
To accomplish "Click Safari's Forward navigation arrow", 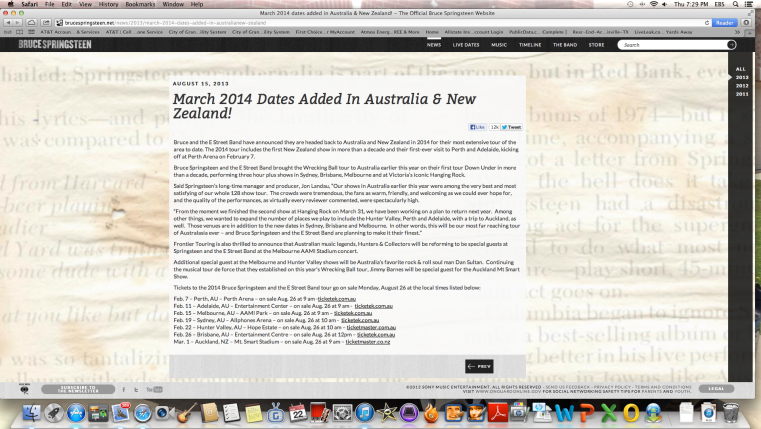I will pyautogui.click(x=18, y=23).
